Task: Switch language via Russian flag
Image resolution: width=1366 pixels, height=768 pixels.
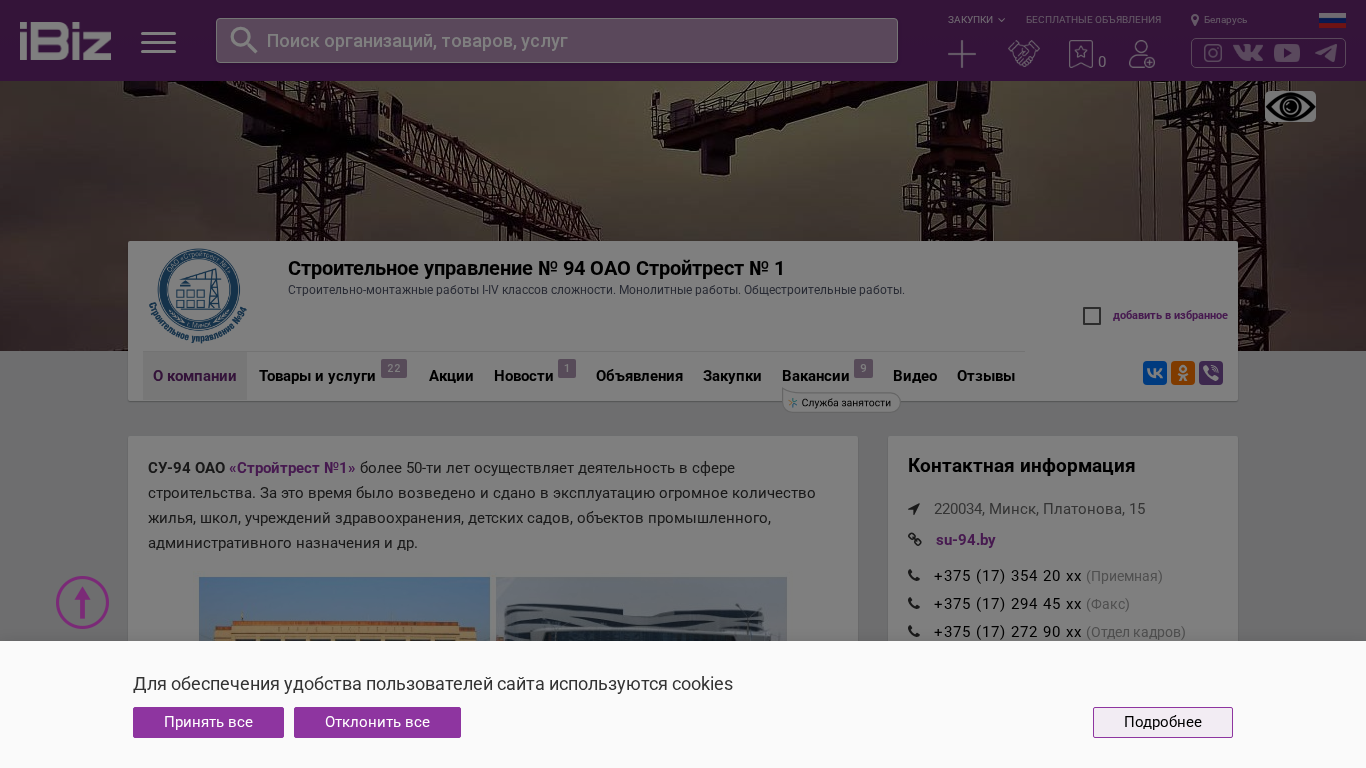Action: (1332, 20)
